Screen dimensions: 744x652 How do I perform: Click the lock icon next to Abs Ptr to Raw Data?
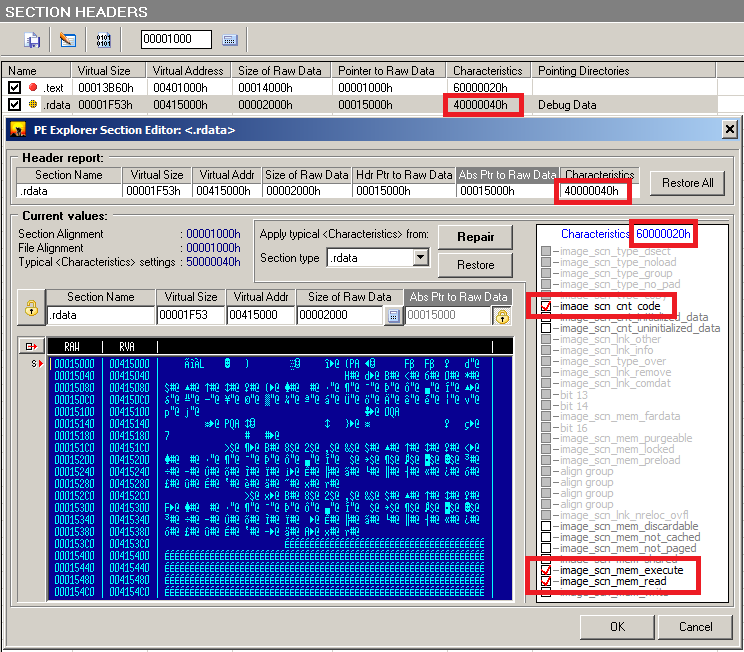click(502, 316)
